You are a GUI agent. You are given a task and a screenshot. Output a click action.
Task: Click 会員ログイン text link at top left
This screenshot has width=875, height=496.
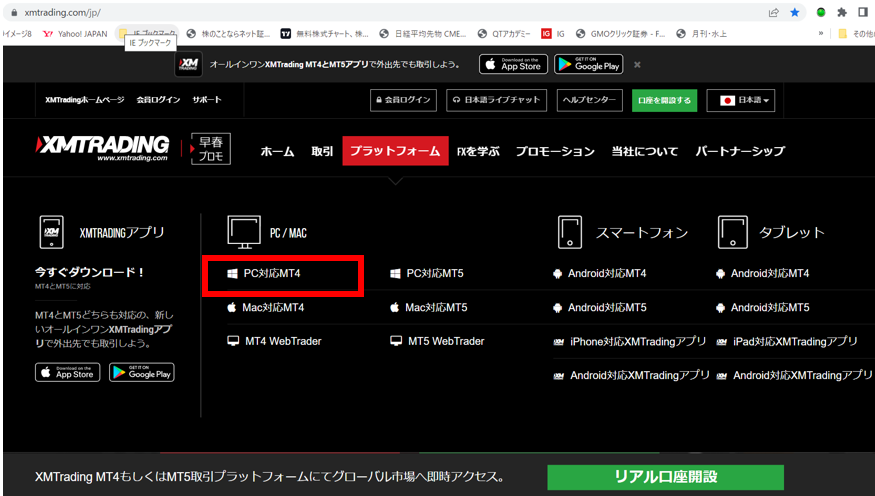pos(158,100)
